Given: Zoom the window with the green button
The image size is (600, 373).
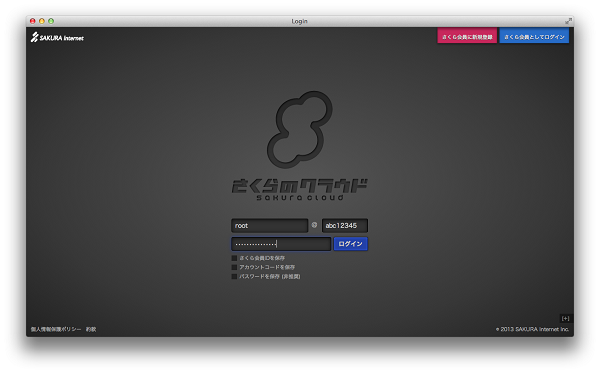Looking at the screenshot, I should pos(51,21).
